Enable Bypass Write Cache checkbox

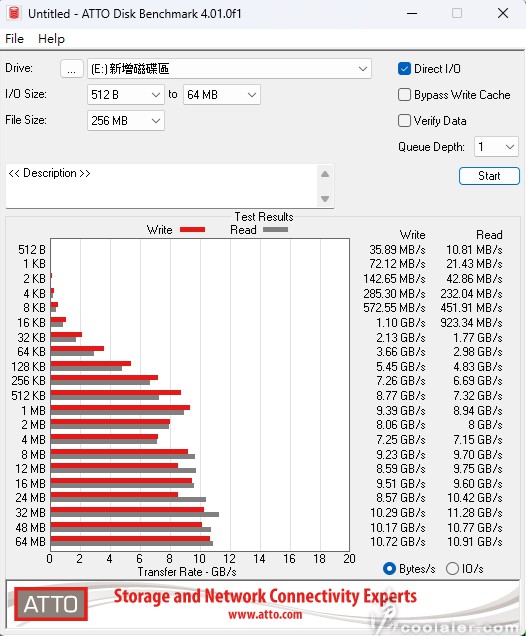coord(404,95)
